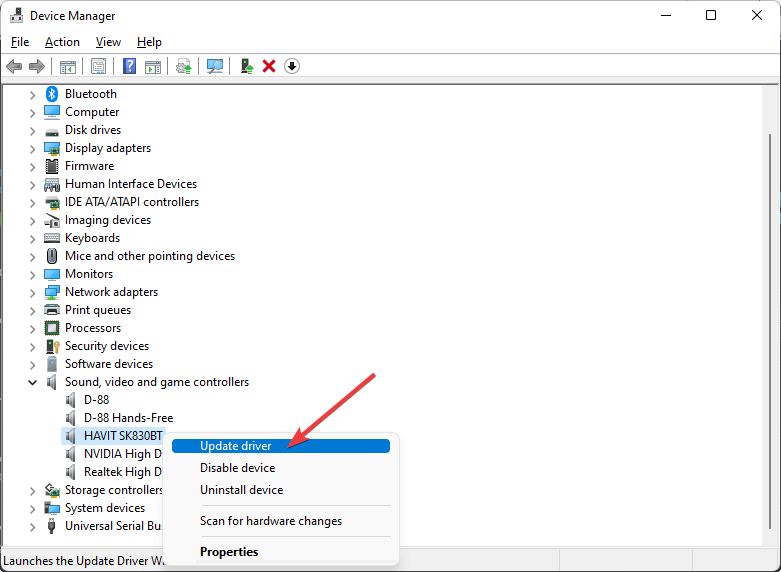Image resolution: width=781 pixels, height=572 pixels.
Task: Select Universal Serial Bus plug icon
Action: tap(51, 526)
